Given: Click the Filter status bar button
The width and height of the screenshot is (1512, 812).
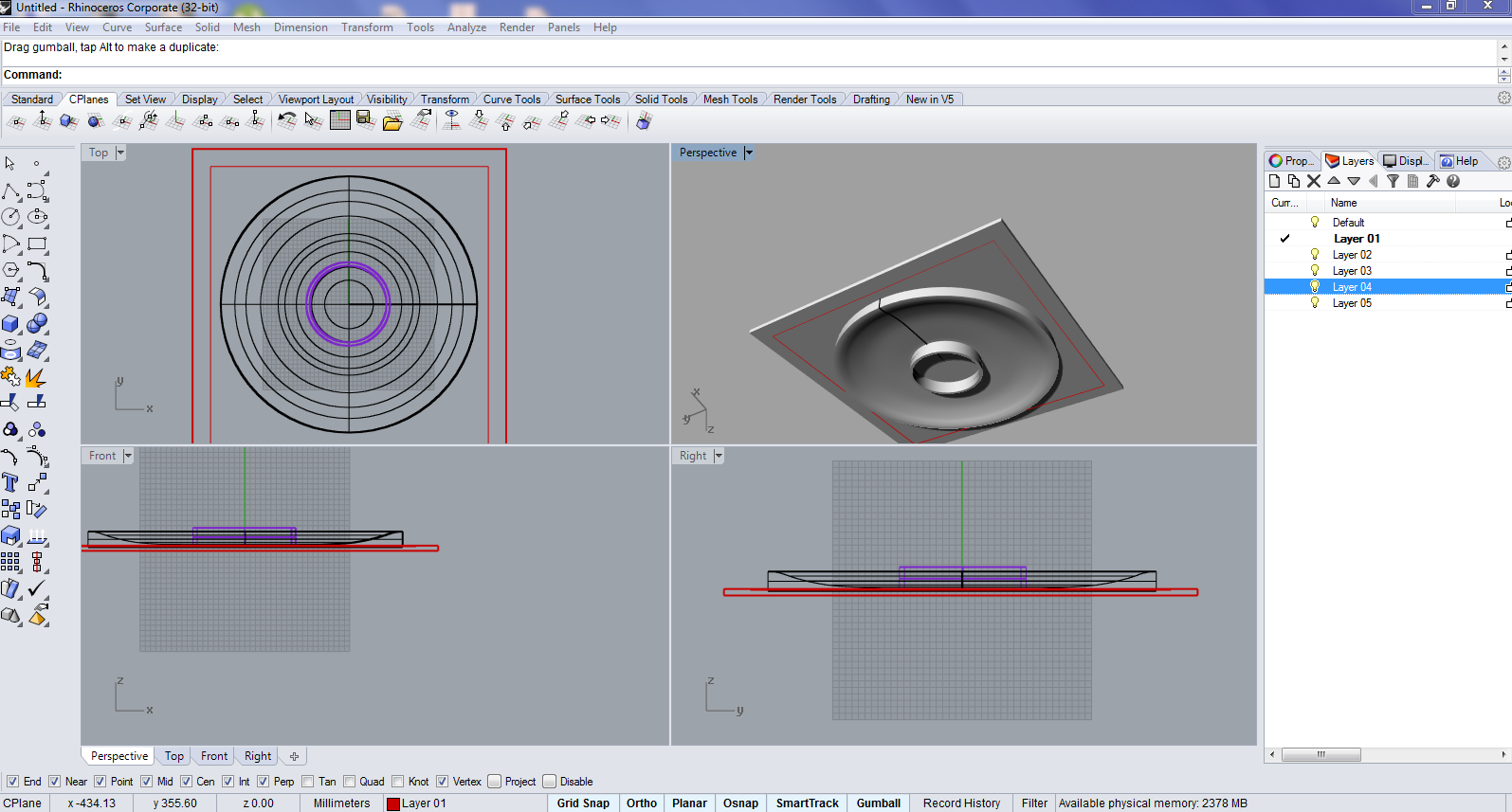Looking at the screenshot, I should pos(1034,803).
